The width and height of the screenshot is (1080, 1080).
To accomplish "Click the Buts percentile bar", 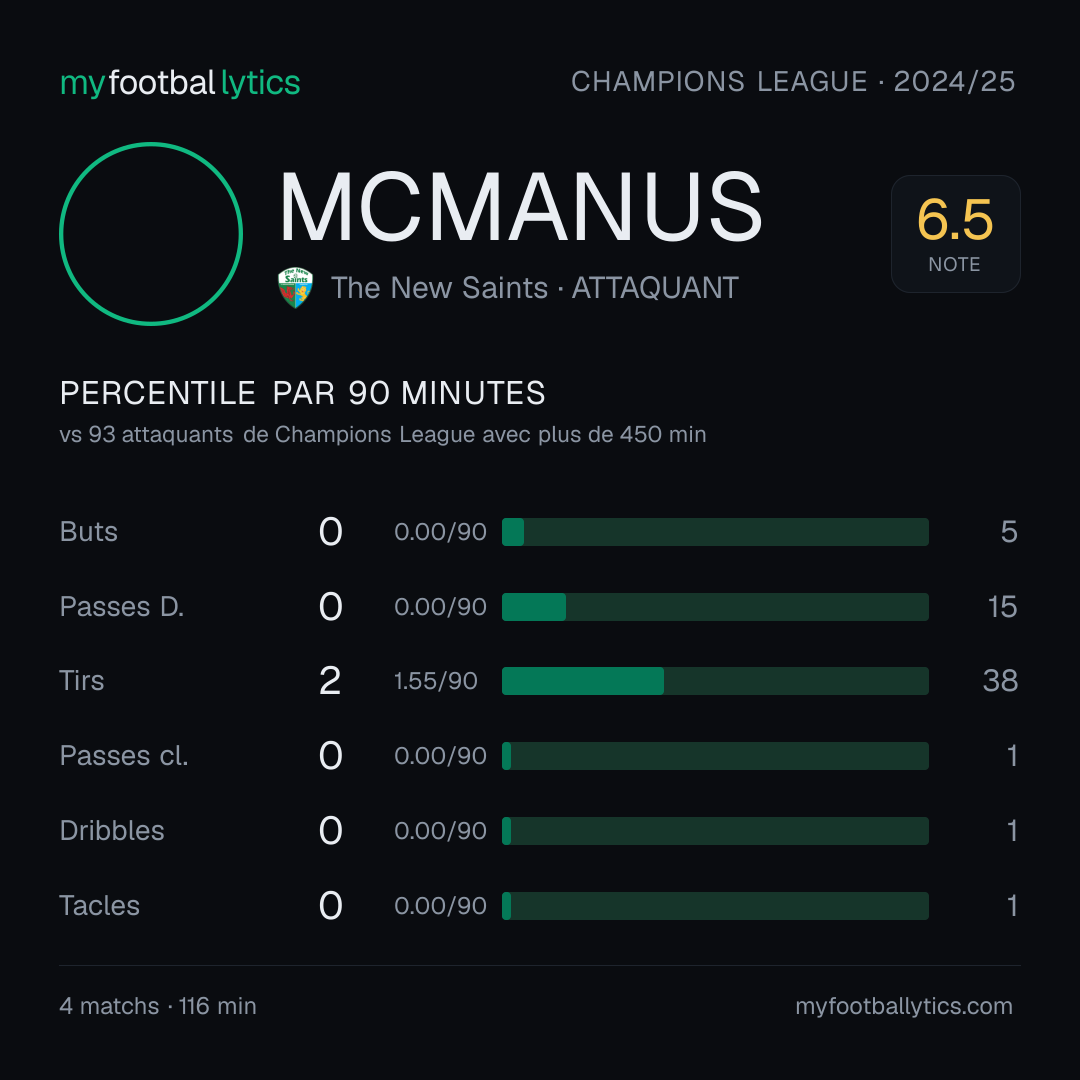I will 715,532.
